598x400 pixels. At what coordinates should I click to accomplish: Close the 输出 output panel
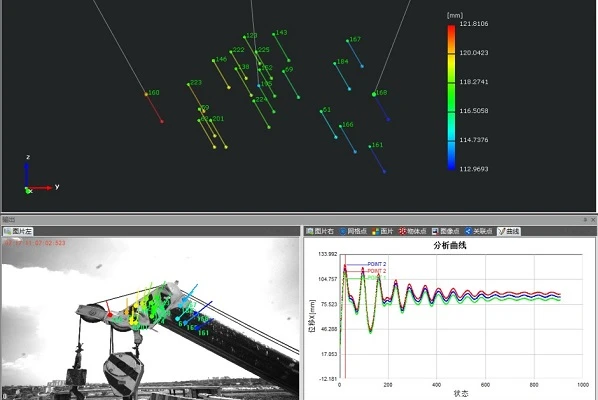pyautogui.click(x=593, y=220)
